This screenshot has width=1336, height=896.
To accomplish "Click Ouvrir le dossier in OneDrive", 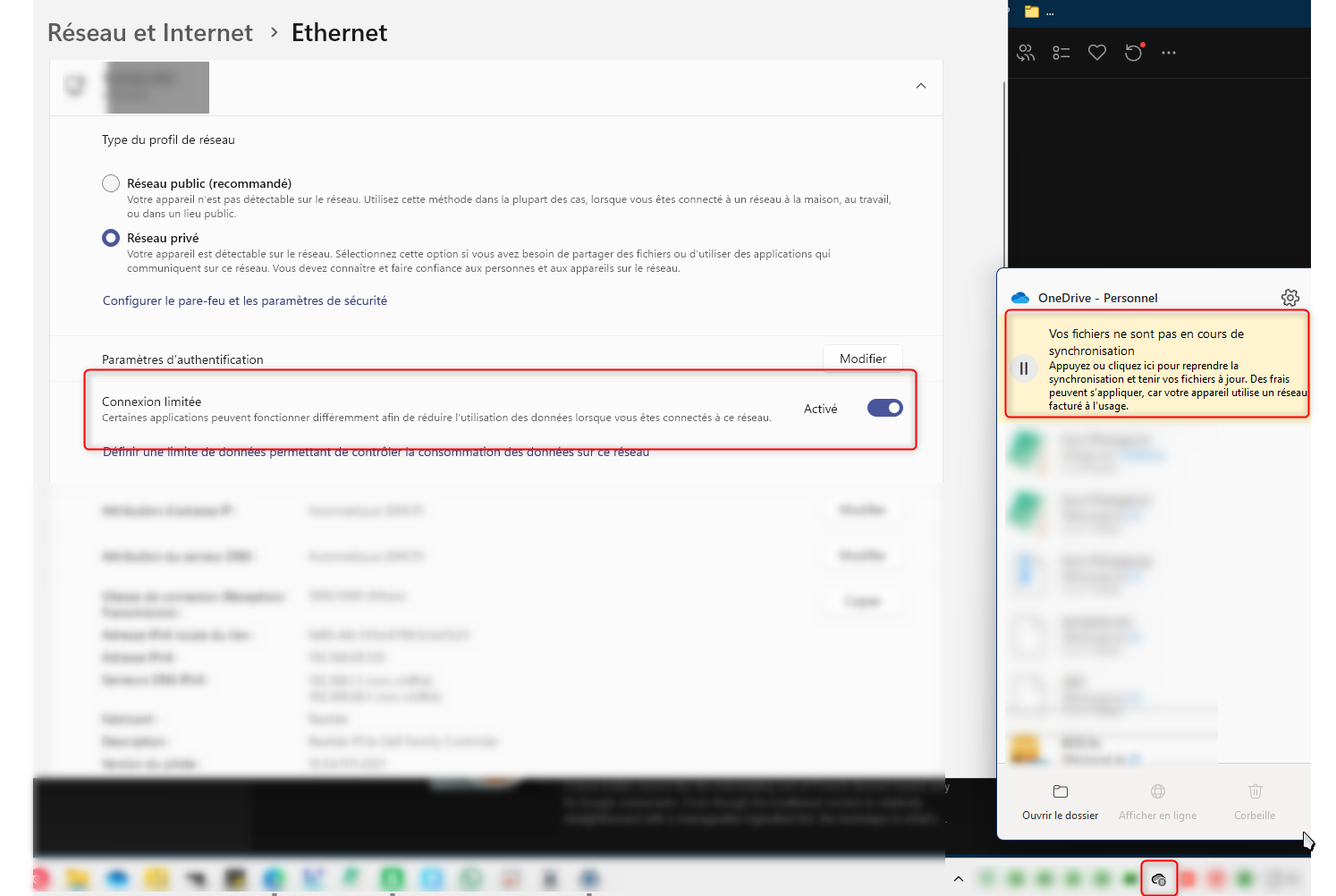I will 1060,802.
